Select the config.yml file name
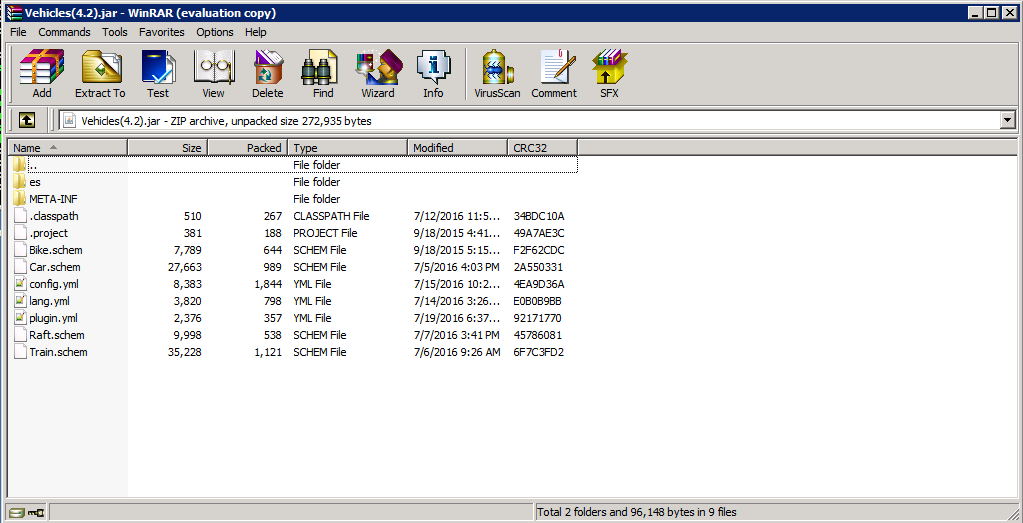This screenshot has width=1023, height=523. pos(54,284)
